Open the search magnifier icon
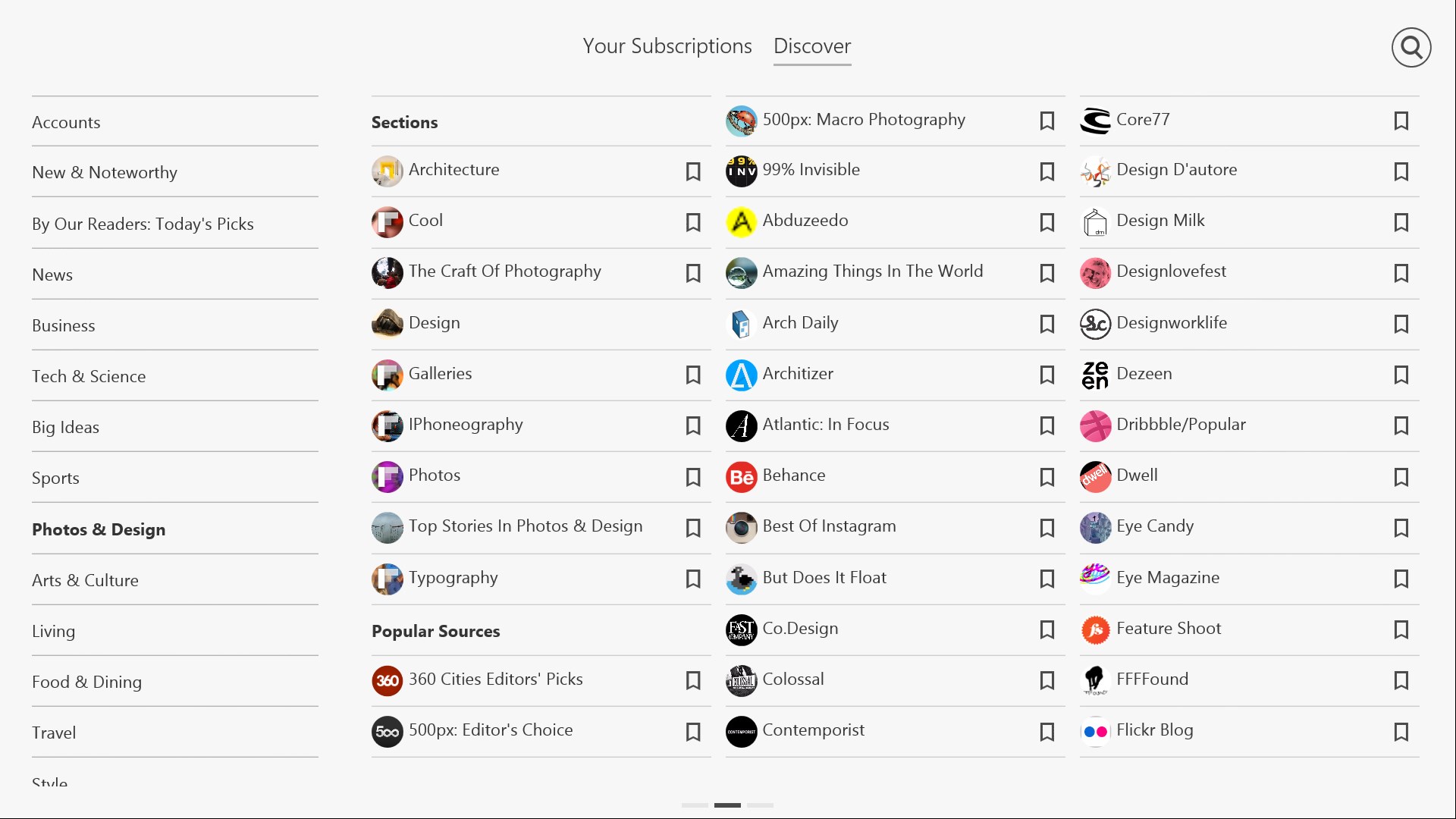This screenshot has height=819, width=1456. pos(1410,48)
